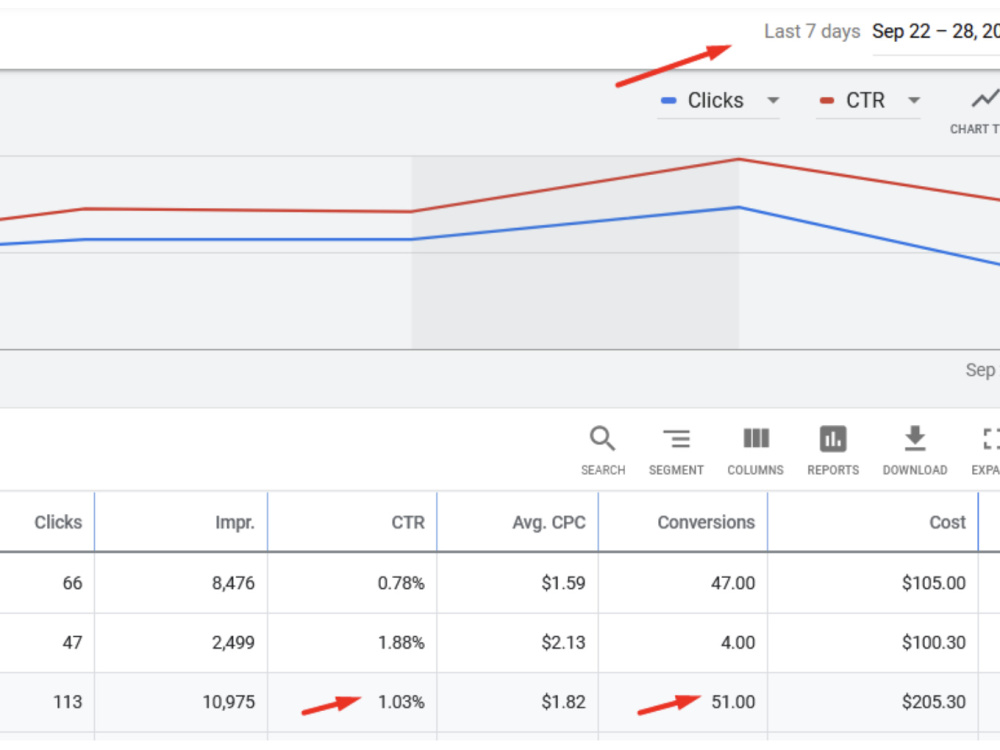
Task: Select the 2,499 impressions cell
Action: (x=233, y=642)
